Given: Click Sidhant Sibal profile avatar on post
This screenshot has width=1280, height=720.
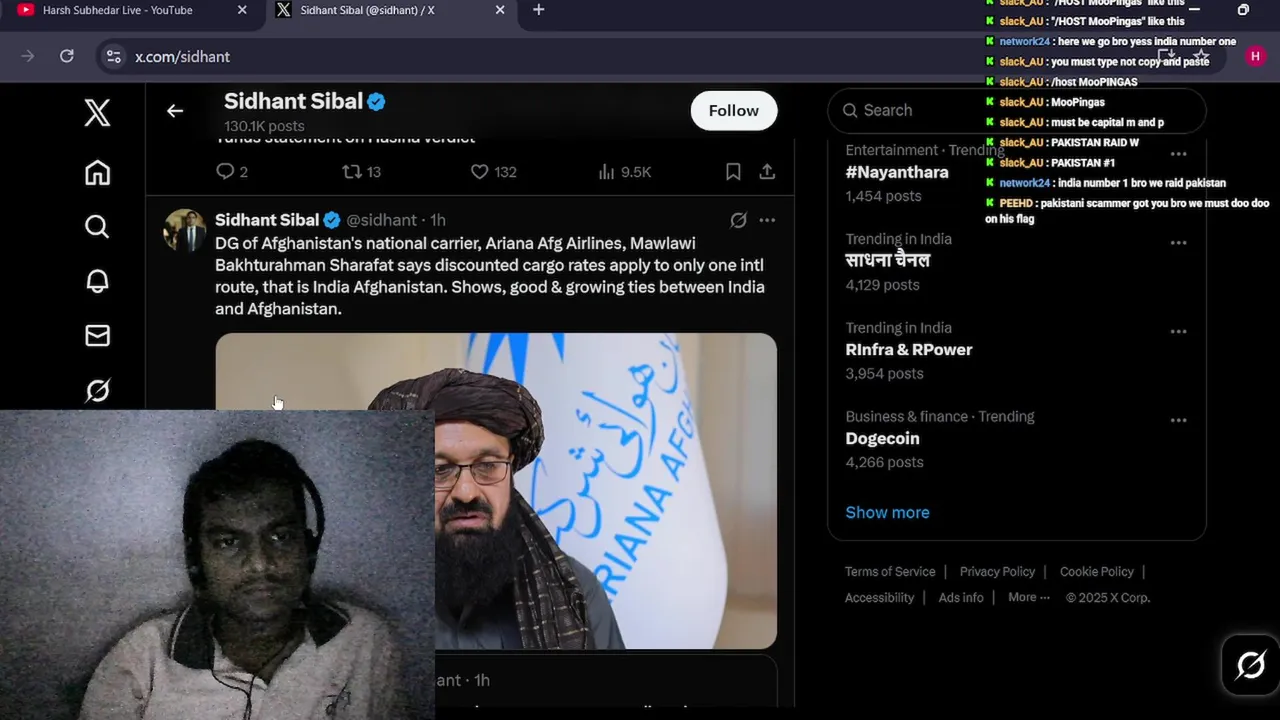Looking at the screenshot, I should tap(184, 230).
